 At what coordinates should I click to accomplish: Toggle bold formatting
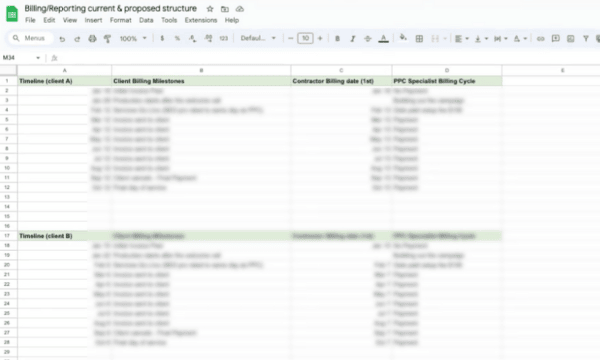pyautogui.click(x=337, y=39)
